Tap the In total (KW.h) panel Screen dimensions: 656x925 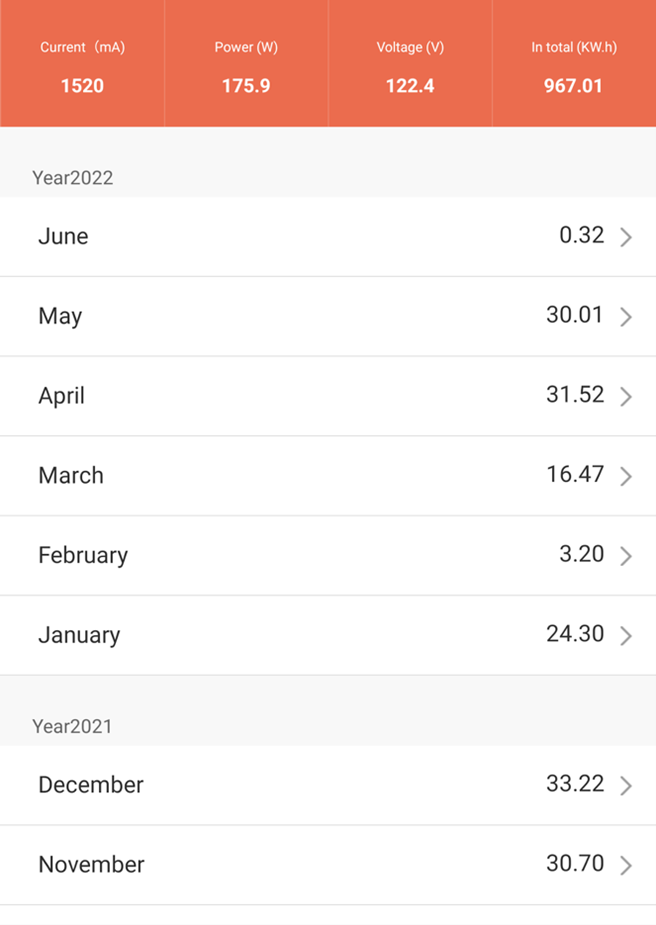click(574, 63)
